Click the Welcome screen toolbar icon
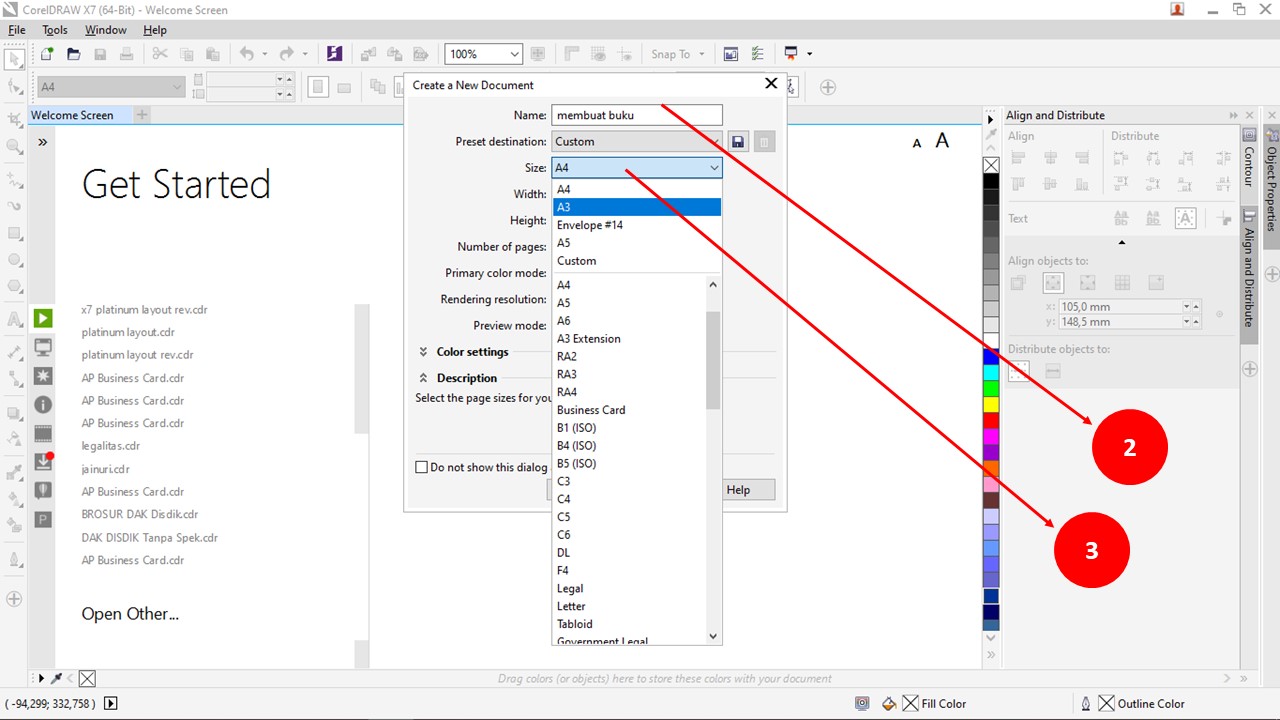 point(731,54)
